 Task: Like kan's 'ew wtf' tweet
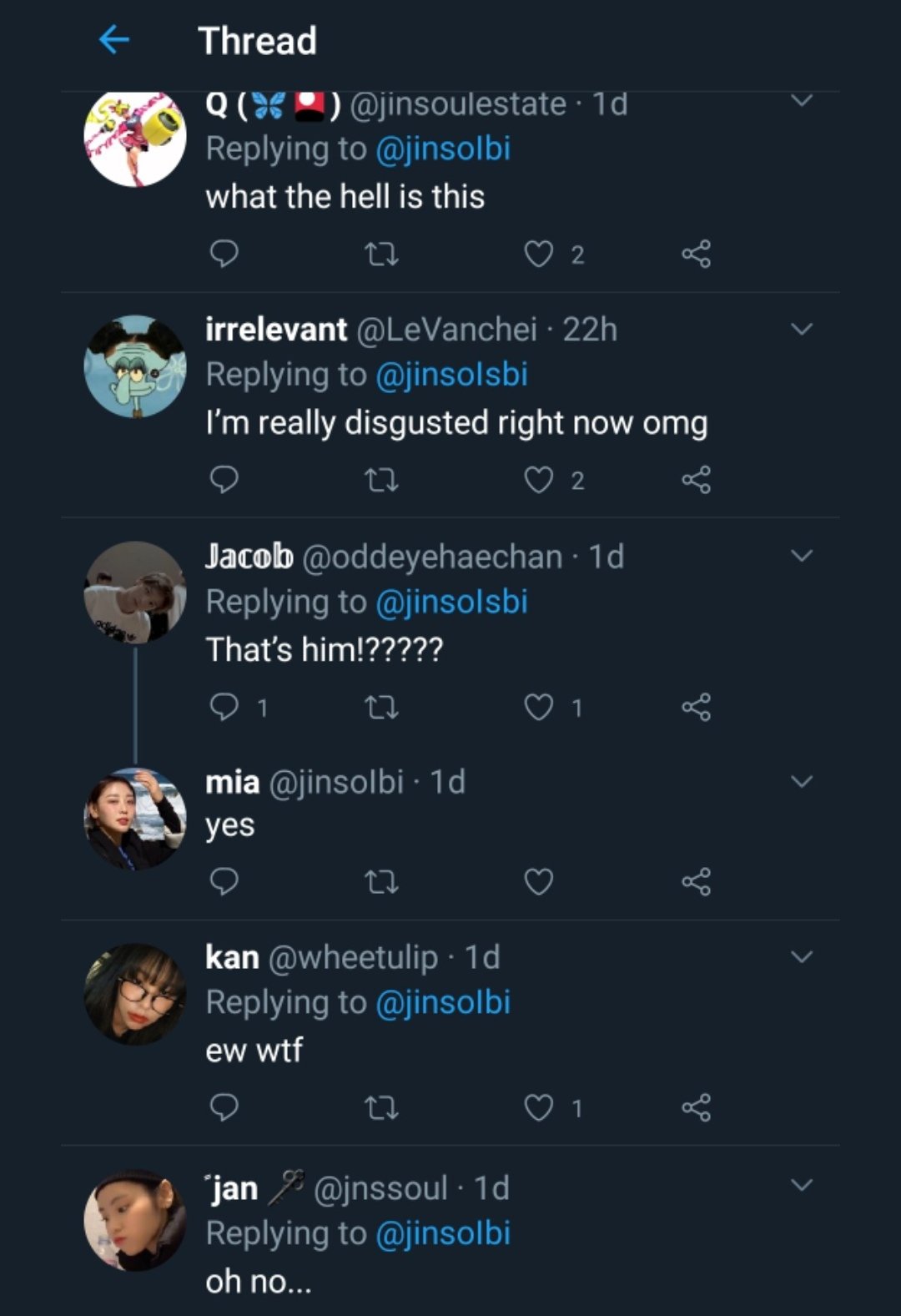point(539,1107)
